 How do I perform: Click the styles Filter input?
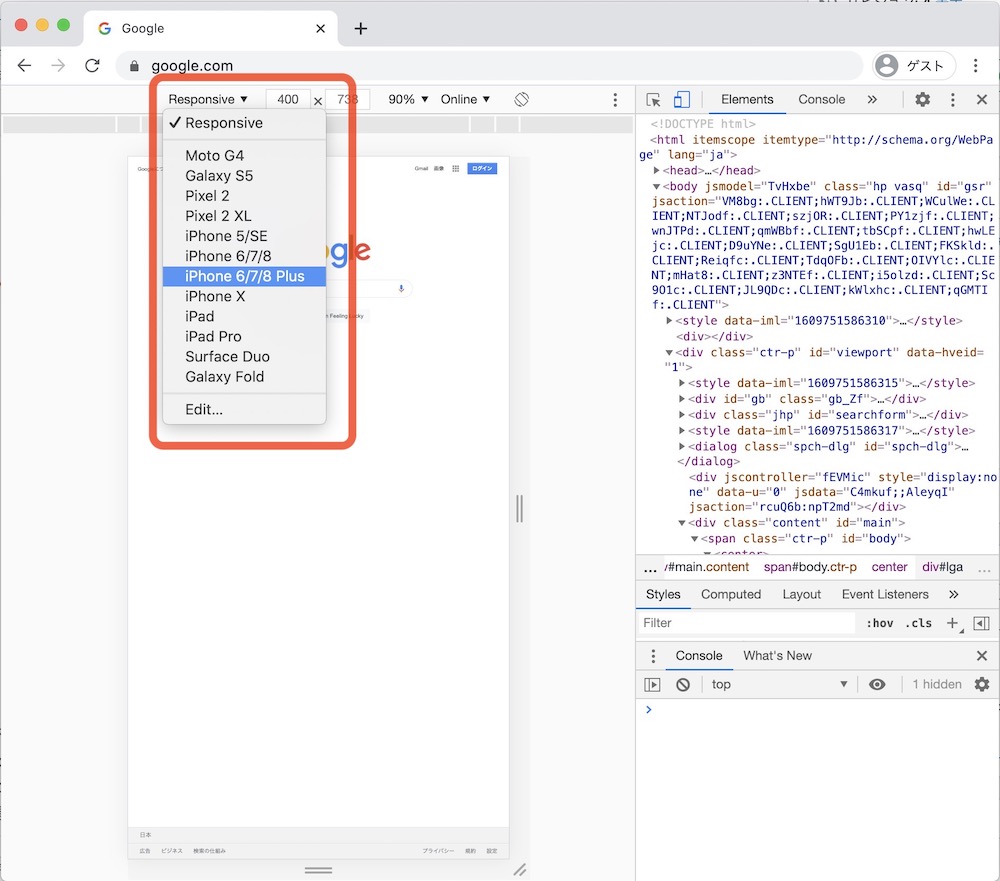[746, 623]
